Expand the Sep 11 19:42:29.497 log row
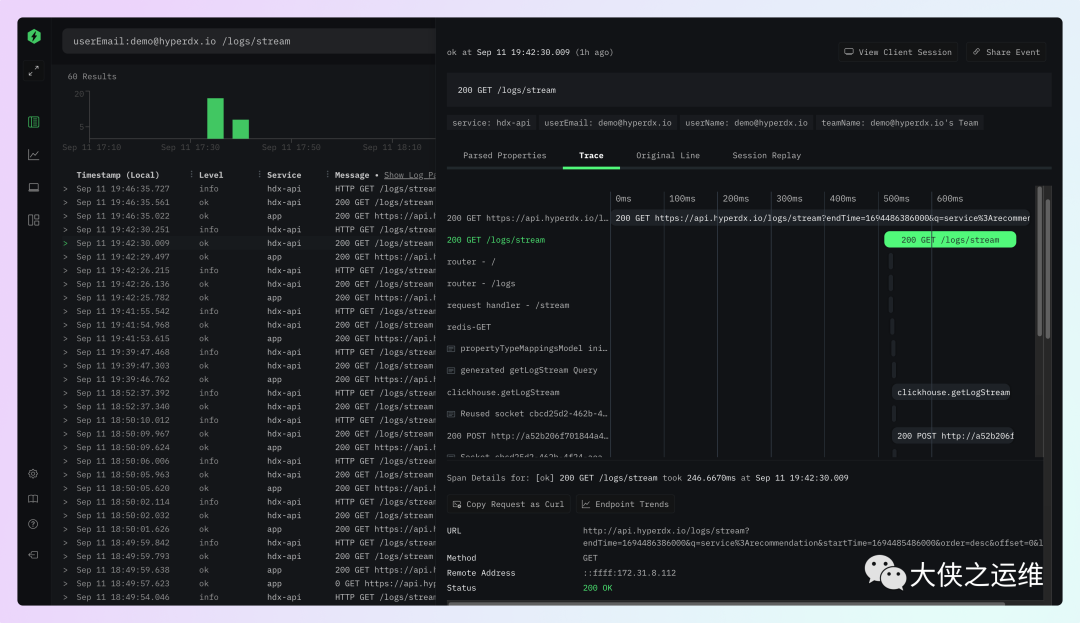 pyautogui.click(x=66, y=257)
